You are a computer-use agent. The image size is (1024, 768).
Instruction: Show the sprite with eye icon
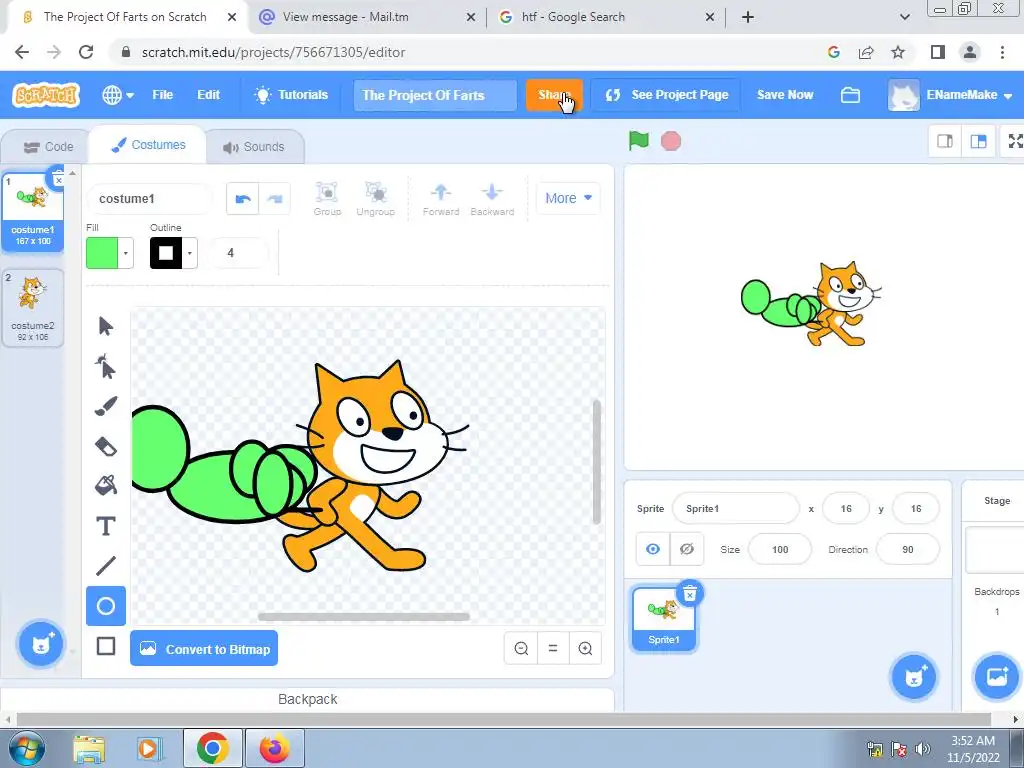(x=653, y=549)
